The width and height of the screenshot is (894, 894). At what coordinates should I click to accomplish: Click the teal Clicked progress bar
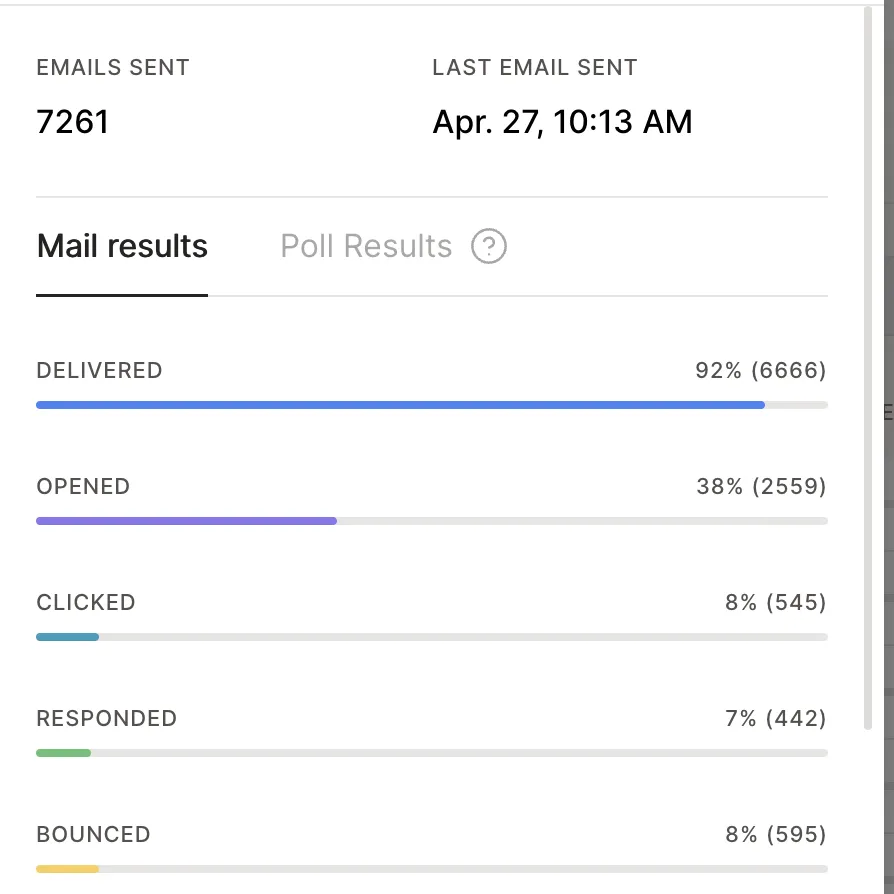(x=67, y=637)
